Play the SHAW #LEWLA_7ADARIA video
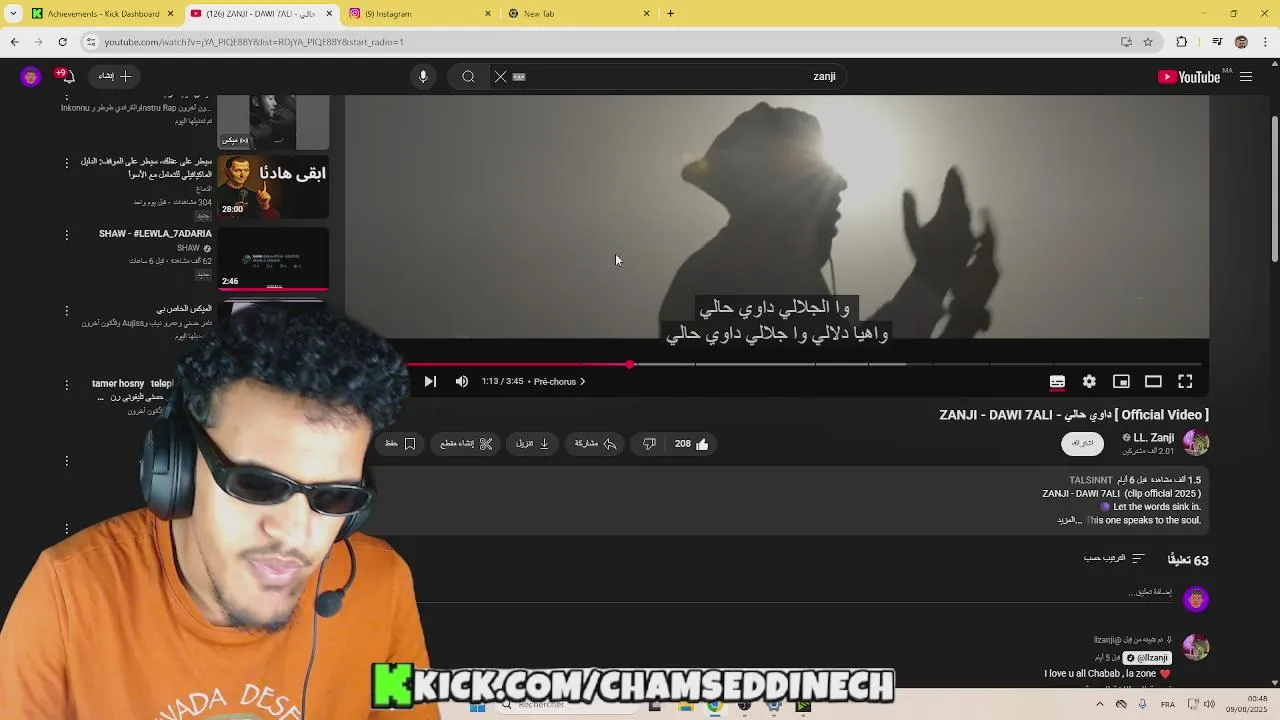1280x720 pixels. pyautogui.click(x=273, y=258)
